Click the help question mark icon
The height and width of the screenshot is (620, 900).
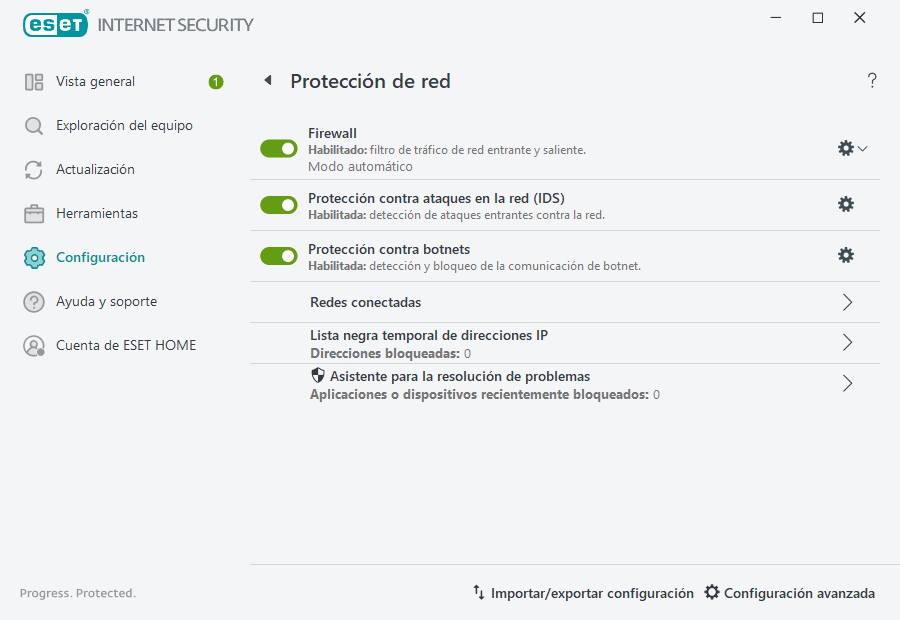click(x=871, y=80)
